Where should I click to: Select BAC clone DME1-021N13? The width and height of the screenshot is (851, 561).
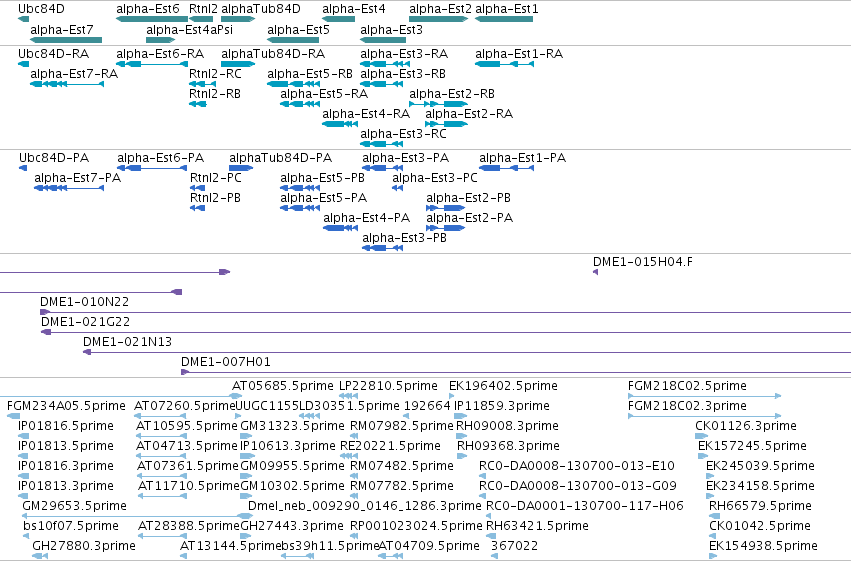467,352
